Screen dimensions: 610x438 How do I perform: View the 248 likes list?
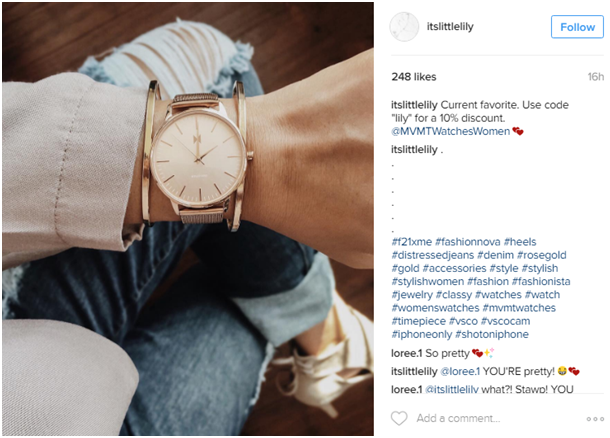tap(414, 77)
